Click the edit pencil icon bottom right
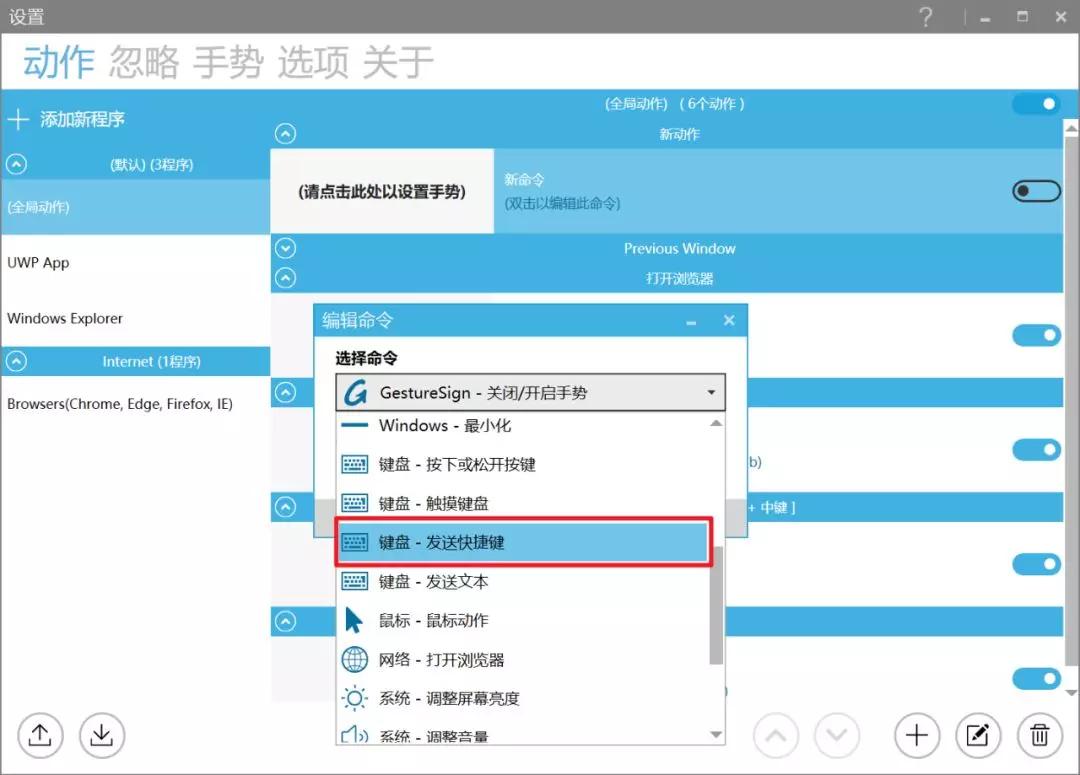1080x775 pixels. (x=978, y=735)
